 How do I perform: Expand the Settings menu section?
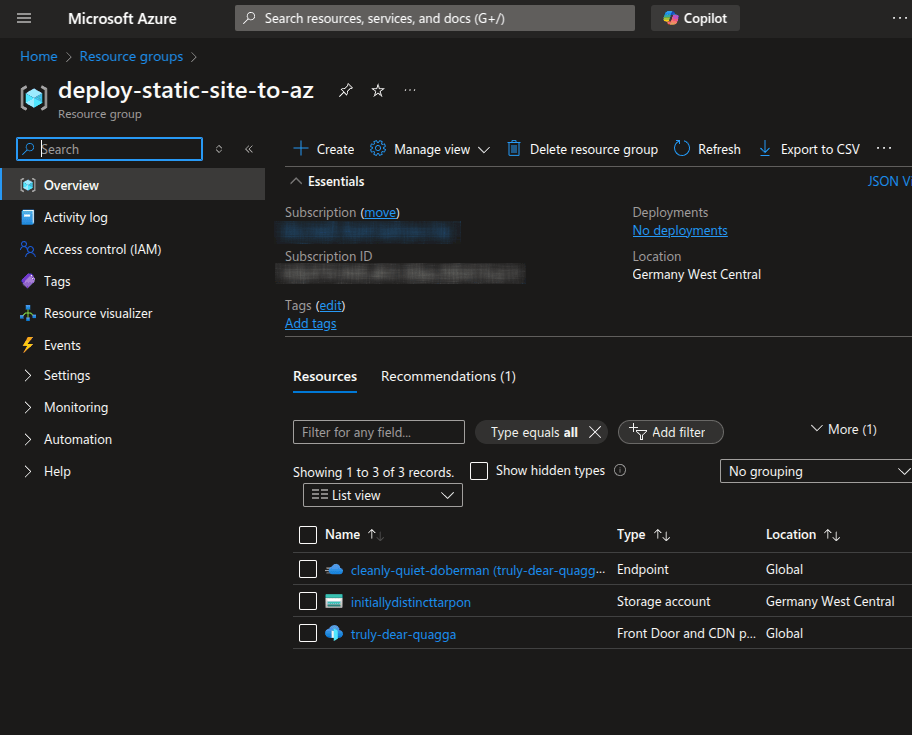click(67, 375)
